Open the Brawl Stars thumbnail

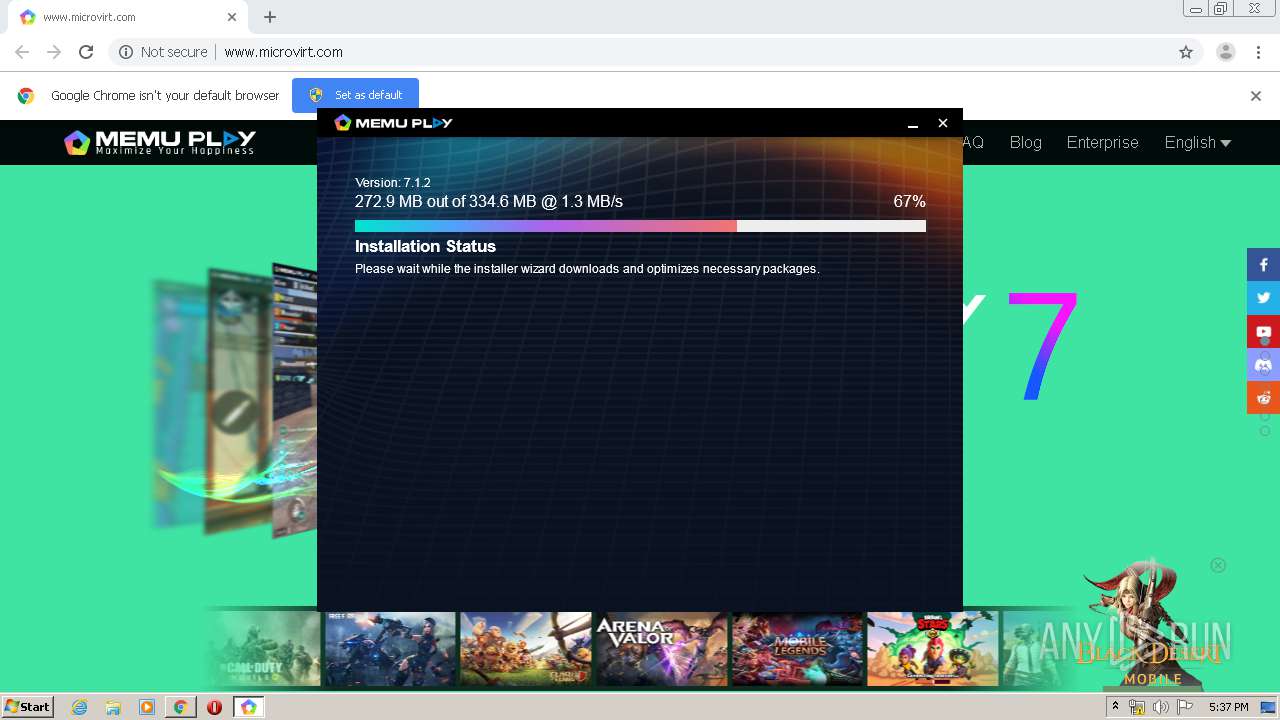pos(932,648)
